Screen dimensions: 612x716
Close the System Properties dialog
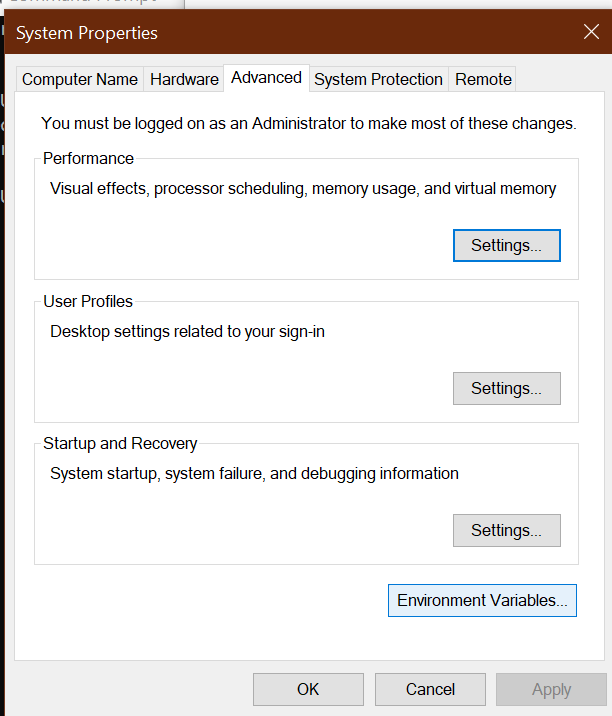[x=591, y=32]
